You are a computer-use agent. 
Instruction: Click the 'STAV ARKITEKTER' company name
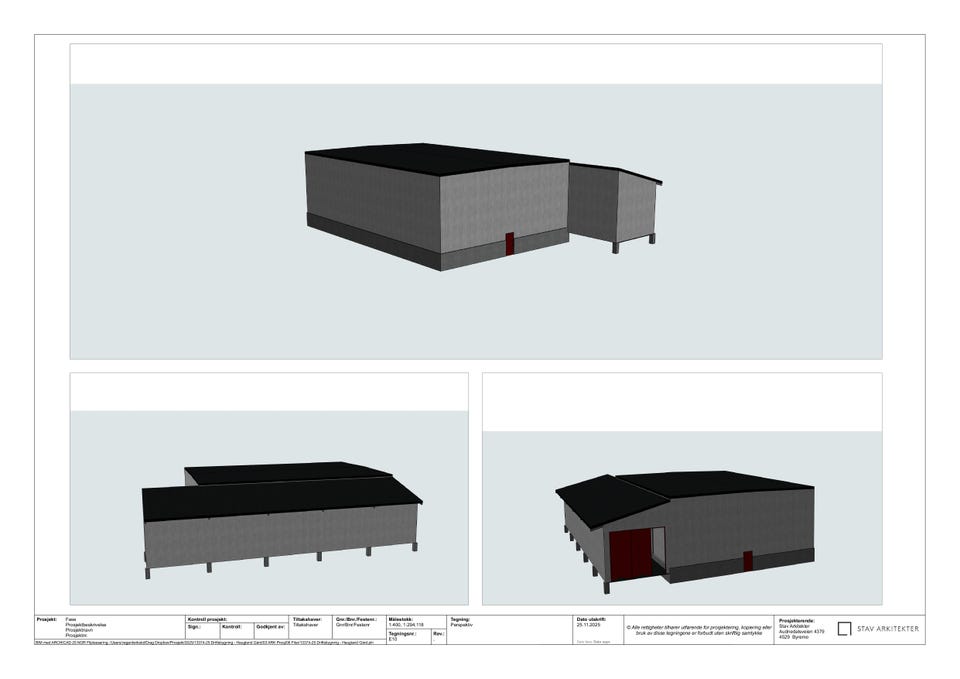888,629
